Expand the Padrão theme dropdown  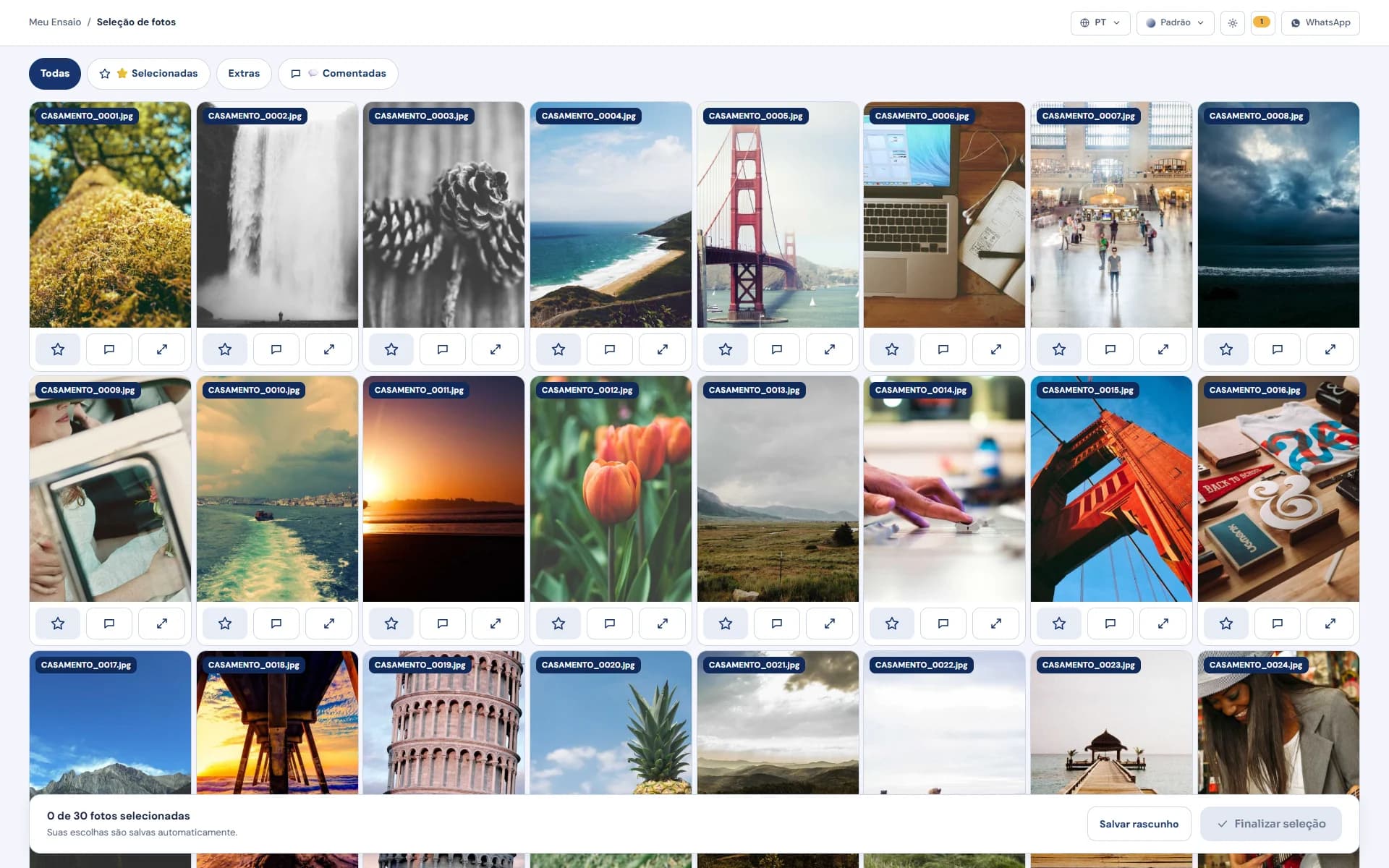(1175, 22)
